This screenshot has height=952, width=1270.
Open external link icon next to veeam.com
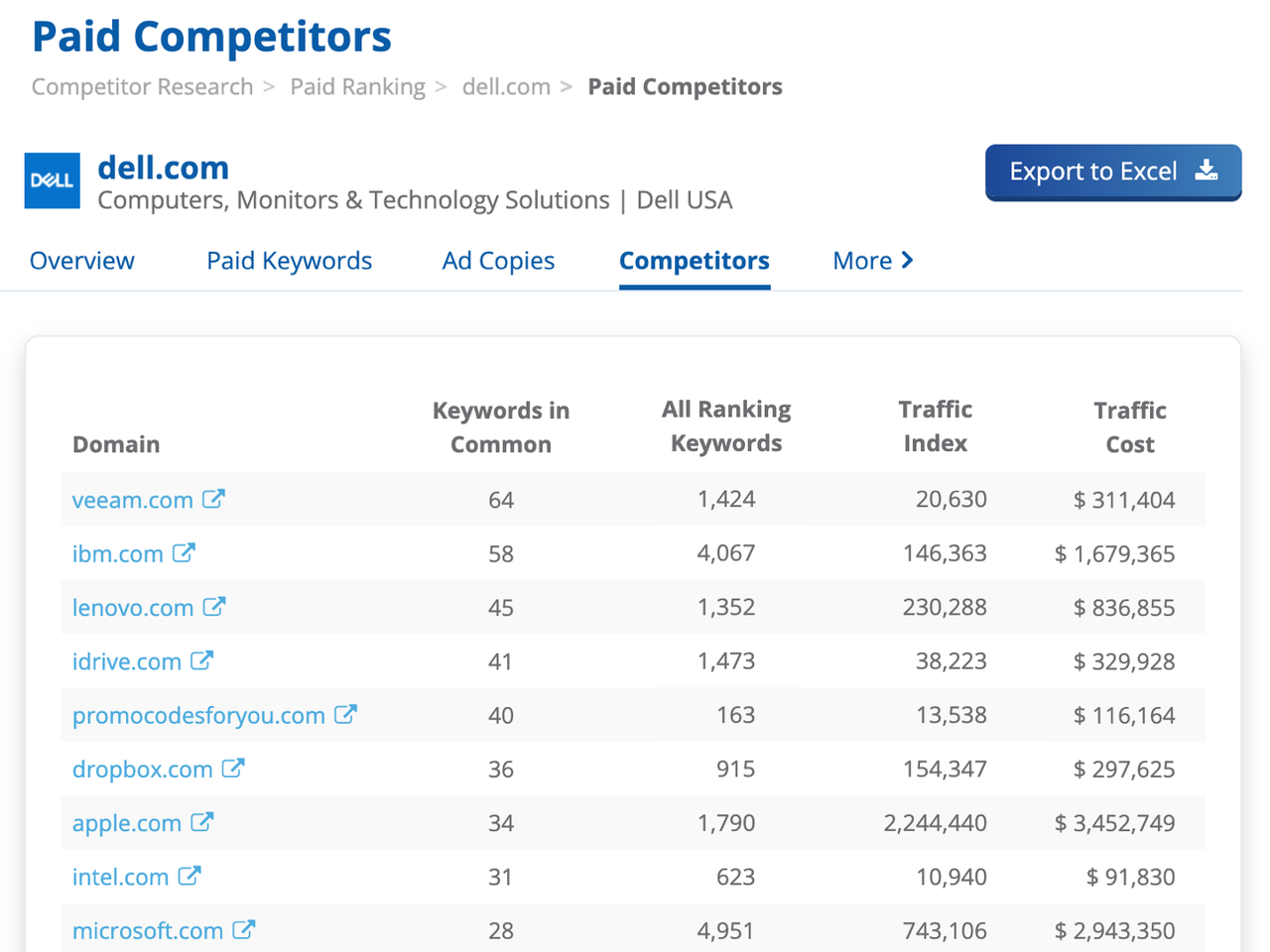tap(213, 499)
